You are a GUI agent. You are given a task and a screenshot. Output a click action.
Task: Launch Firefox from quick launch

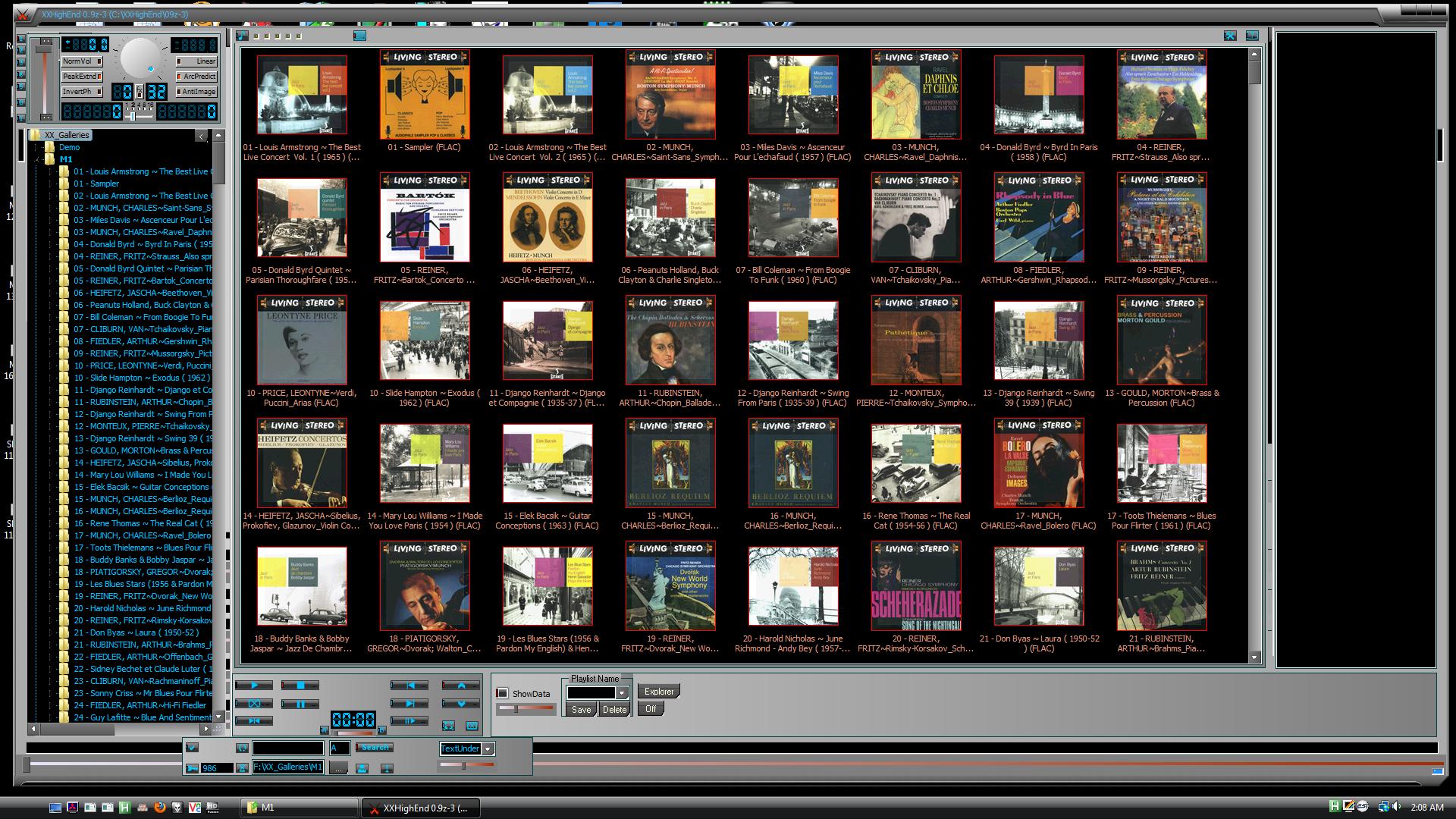tap(159, 808)
